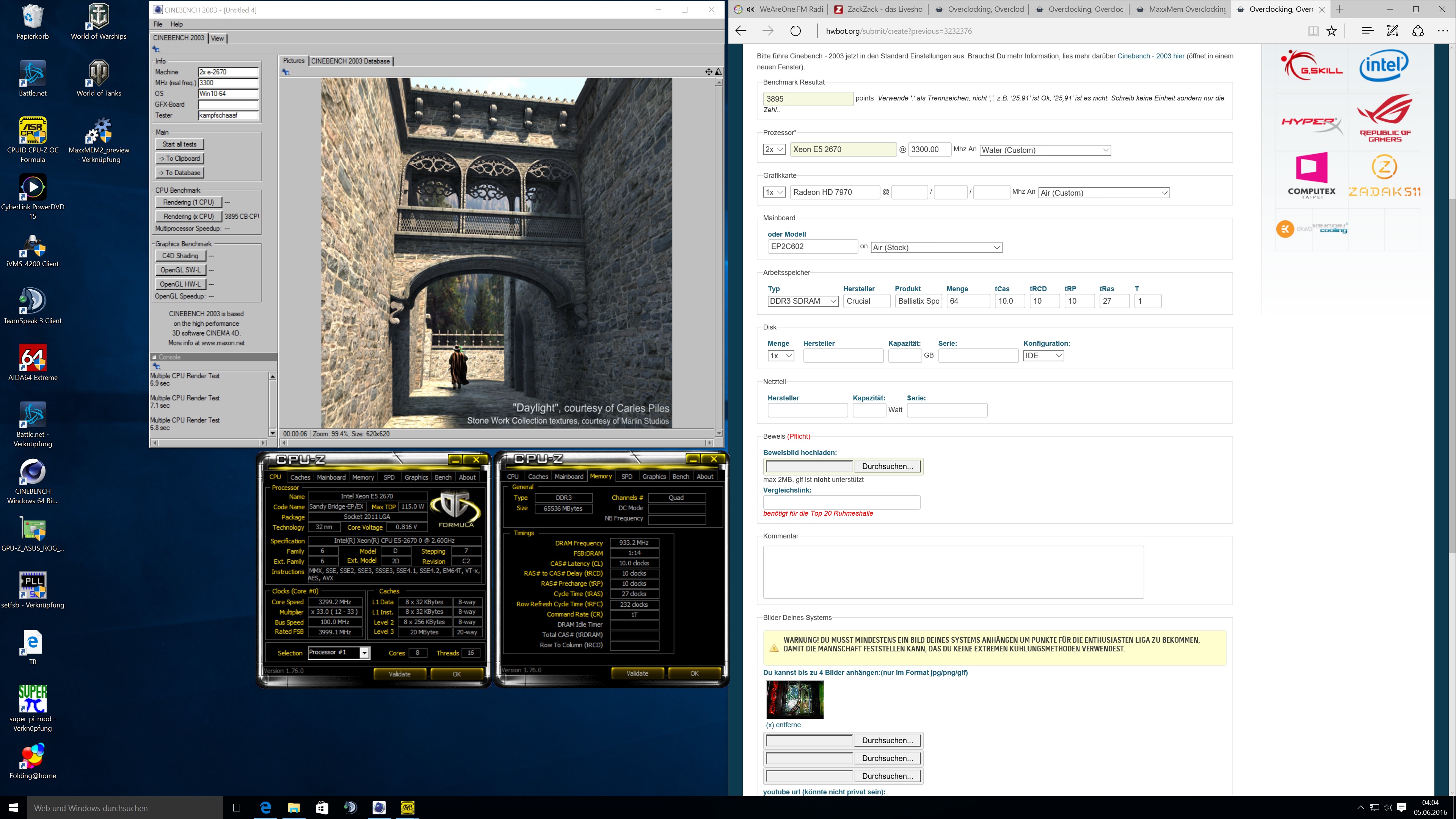Open graphics card count 1x dropdown
This screenshot has height=819, width=1456.
click(x=774, y=192)
